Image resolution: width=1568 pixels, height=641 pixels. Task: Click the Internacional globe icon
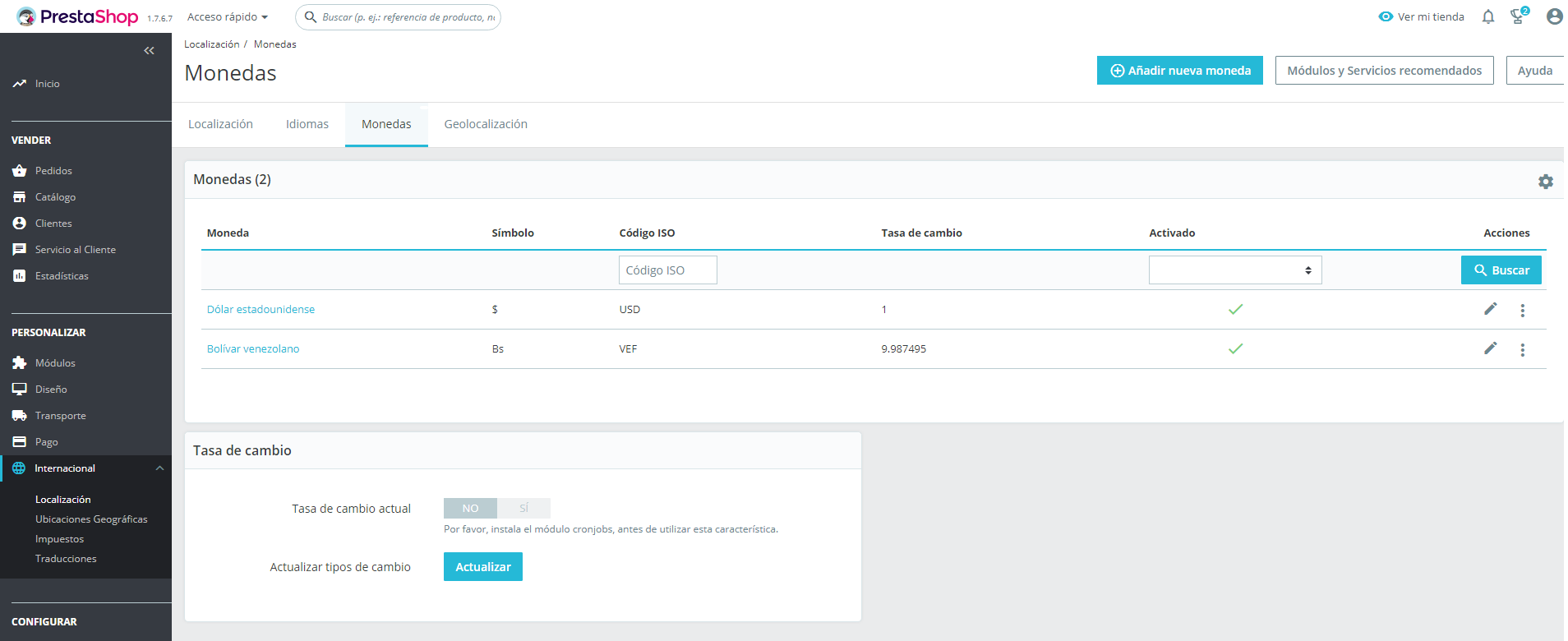19,468
